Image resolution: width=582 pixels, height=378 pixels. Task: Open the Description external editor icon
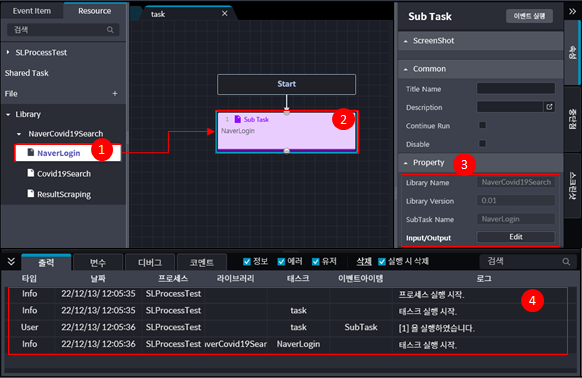click(x=549, y=107)
